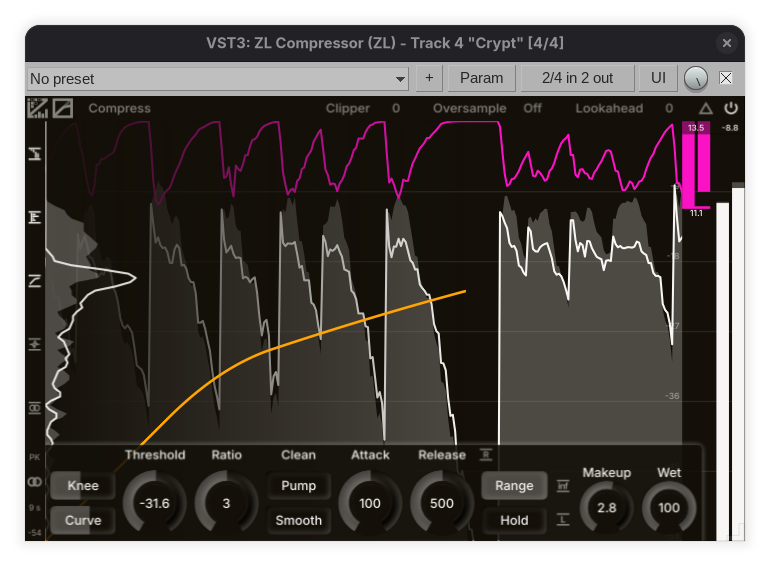Open the Oversample Off selector
This screenshot has height=566, width=770.
532,108
